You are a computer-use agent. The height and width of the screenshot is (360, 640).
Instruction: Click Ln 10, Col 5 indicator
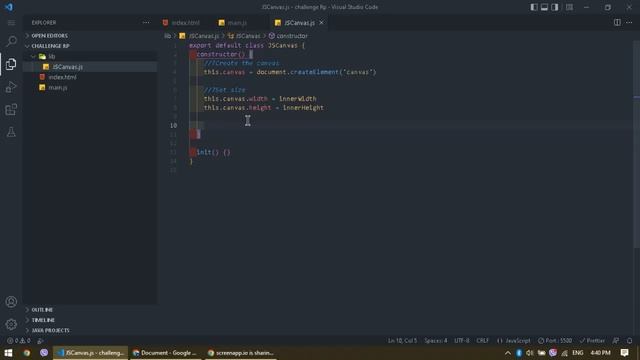tap(402, 340)
